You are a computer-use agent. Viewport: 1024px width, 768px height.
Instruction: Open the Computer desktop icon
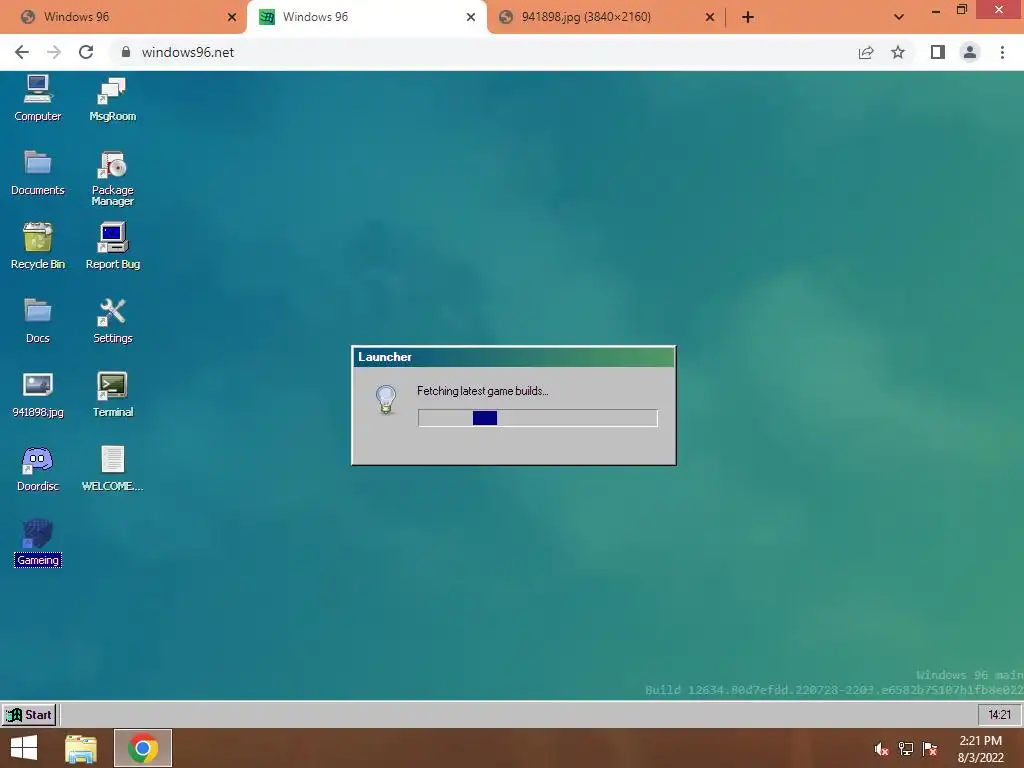(37, 98)
